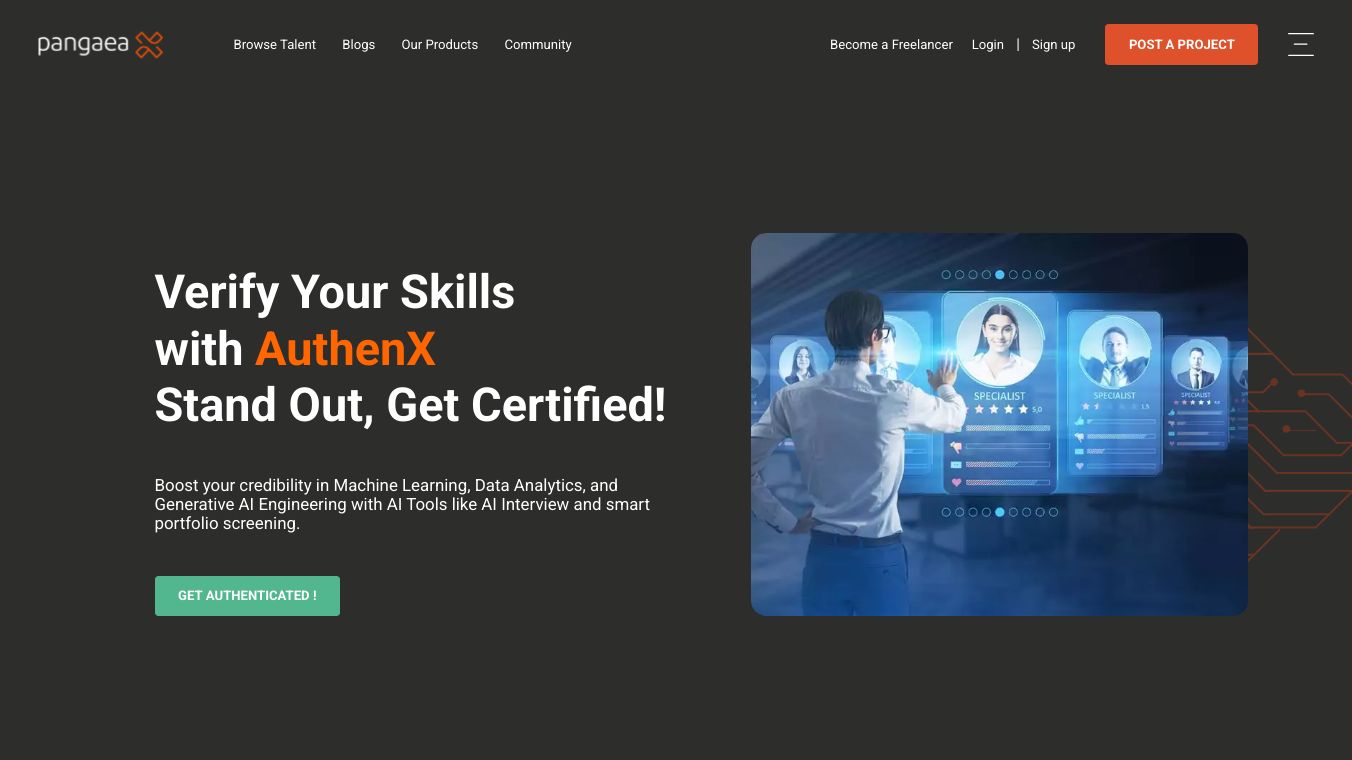Follow the Become a Freelancer link
The image size is (1352, 760).
[x=891, y=45]
